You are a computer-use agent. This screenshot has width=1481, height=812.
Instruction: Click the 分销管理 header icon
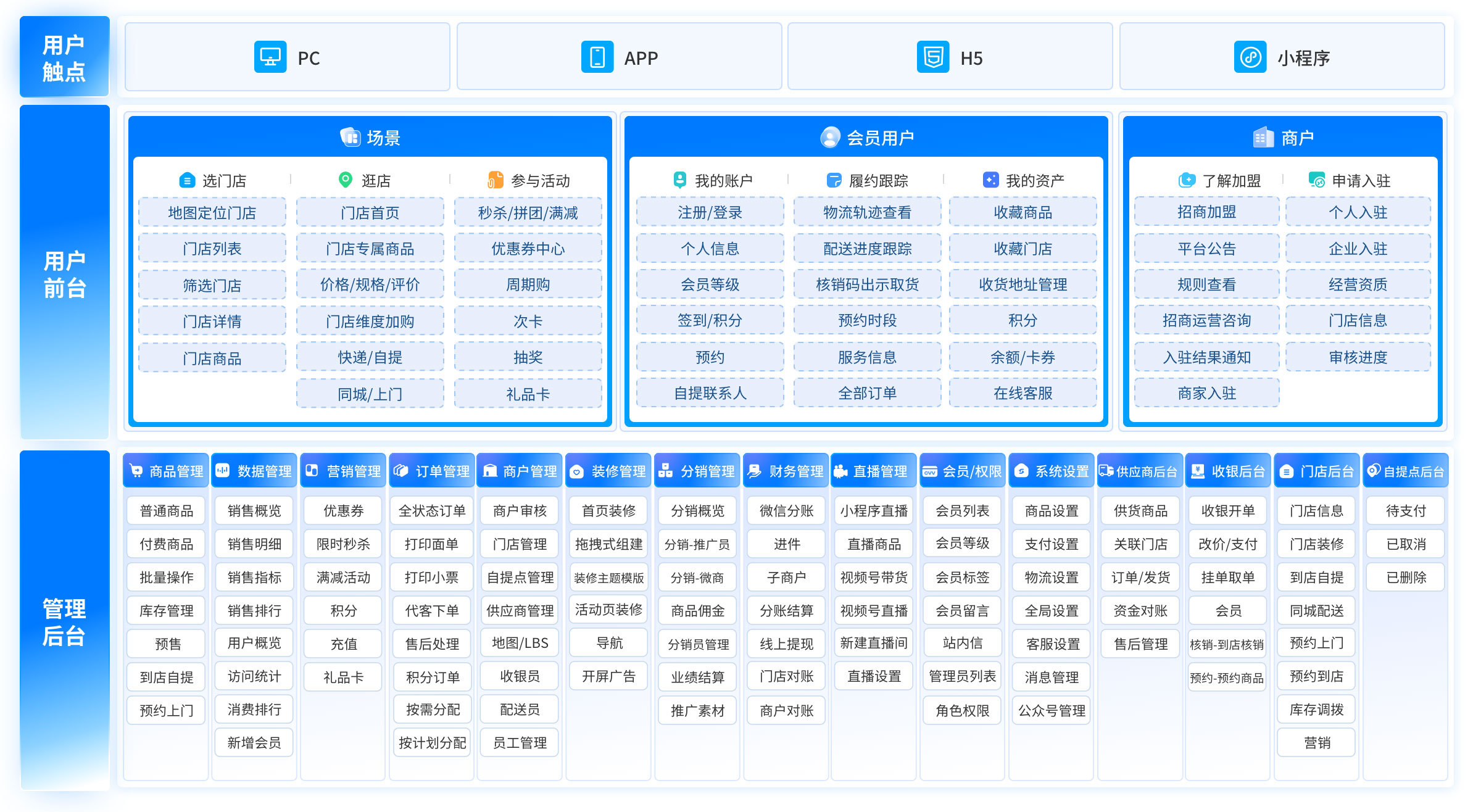[665, 471]
